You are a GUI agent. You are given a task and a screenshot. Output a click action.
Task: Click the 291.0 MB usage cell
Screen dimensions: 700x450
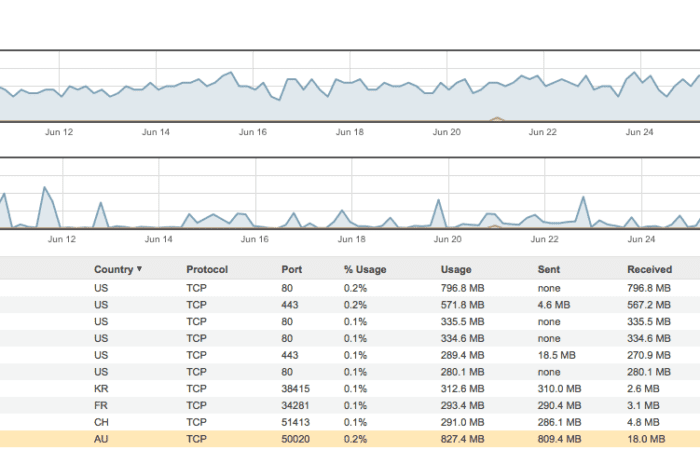point(462,422)
